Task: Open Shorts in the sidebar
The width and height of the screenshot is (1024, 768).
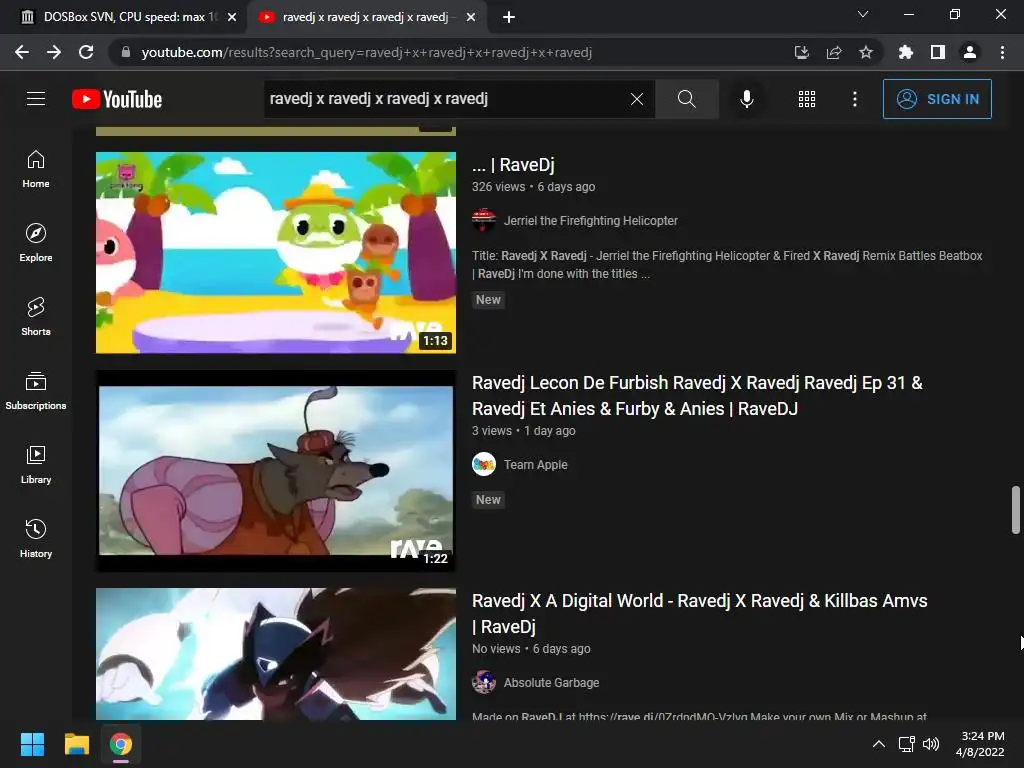Action: tap(36, 317)
